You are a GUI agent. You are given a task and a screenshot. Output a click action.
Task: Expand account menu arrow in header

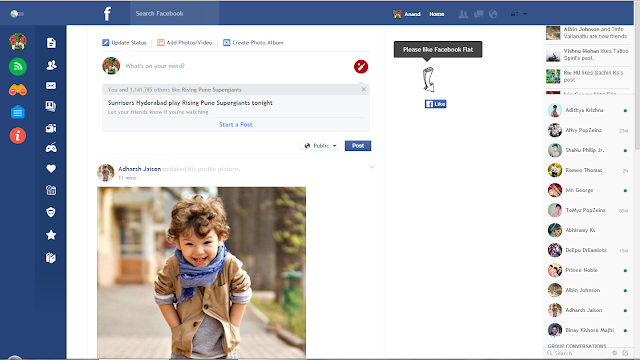(x=525, y=14)
